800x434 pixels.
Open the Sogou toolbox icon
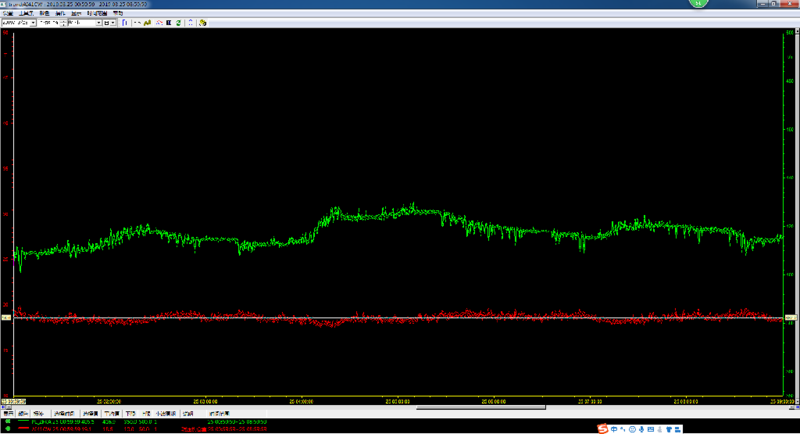(678, 429)
